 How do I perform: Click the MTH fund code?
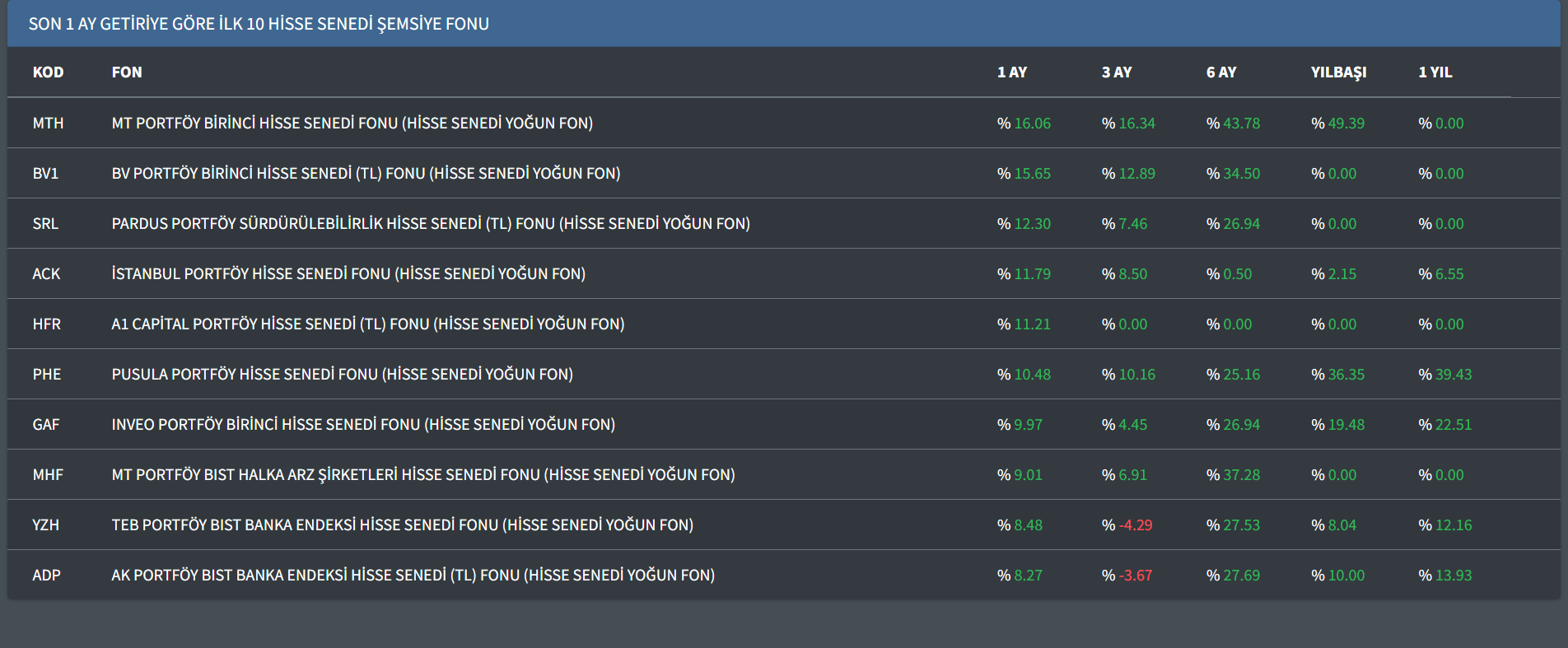click(48, 124)
